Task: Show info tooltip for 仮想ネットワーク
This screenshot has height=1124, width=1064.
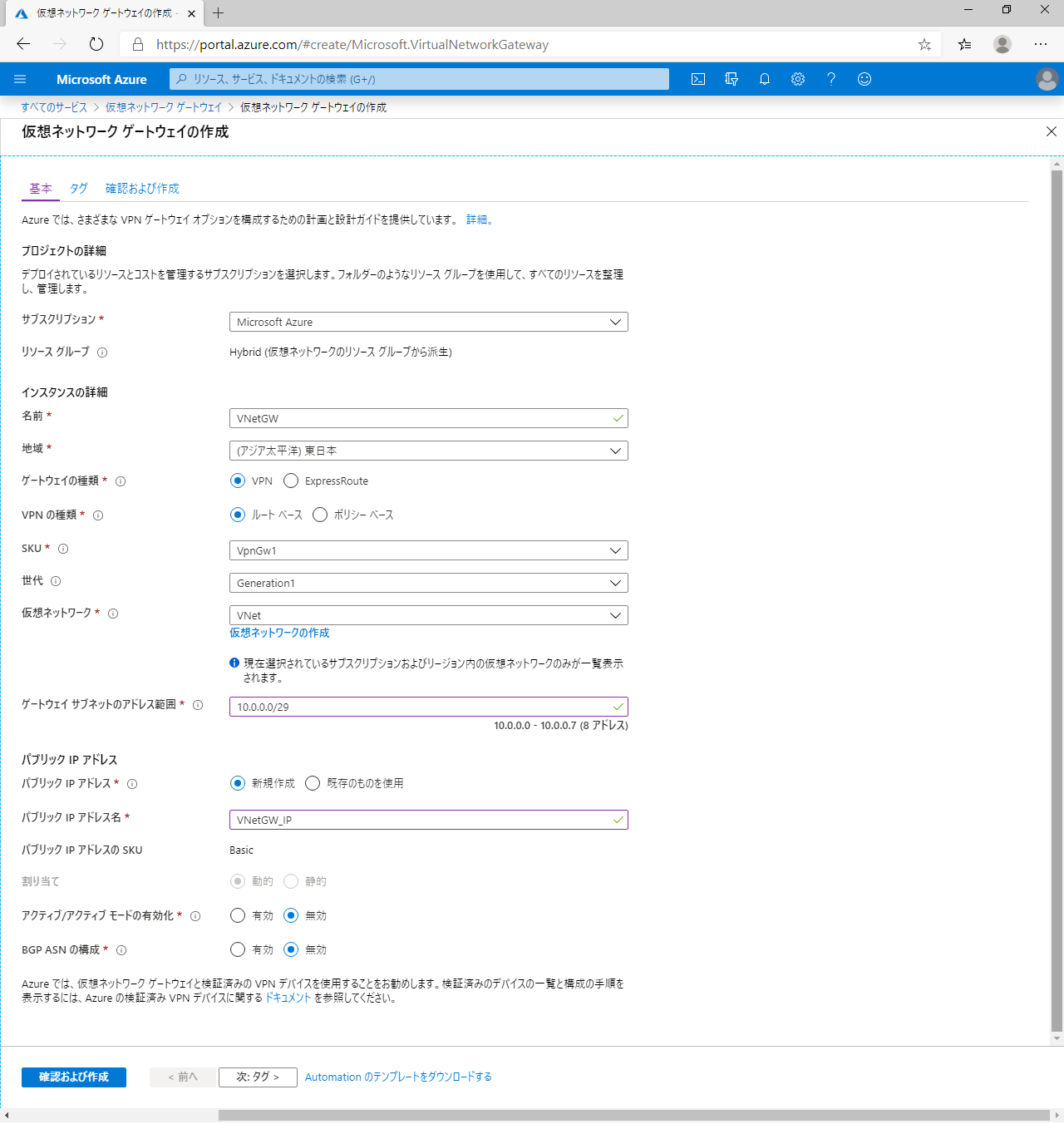Action: (x=113, y=614)
